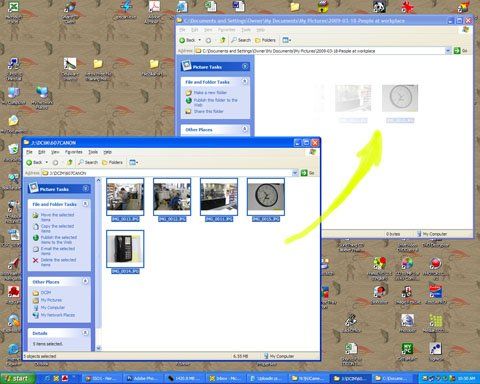The width and height of the screenshot is (480, 384).
Task: Collapse Picture Tasks in People at workplace window
Action: (245, 66)
